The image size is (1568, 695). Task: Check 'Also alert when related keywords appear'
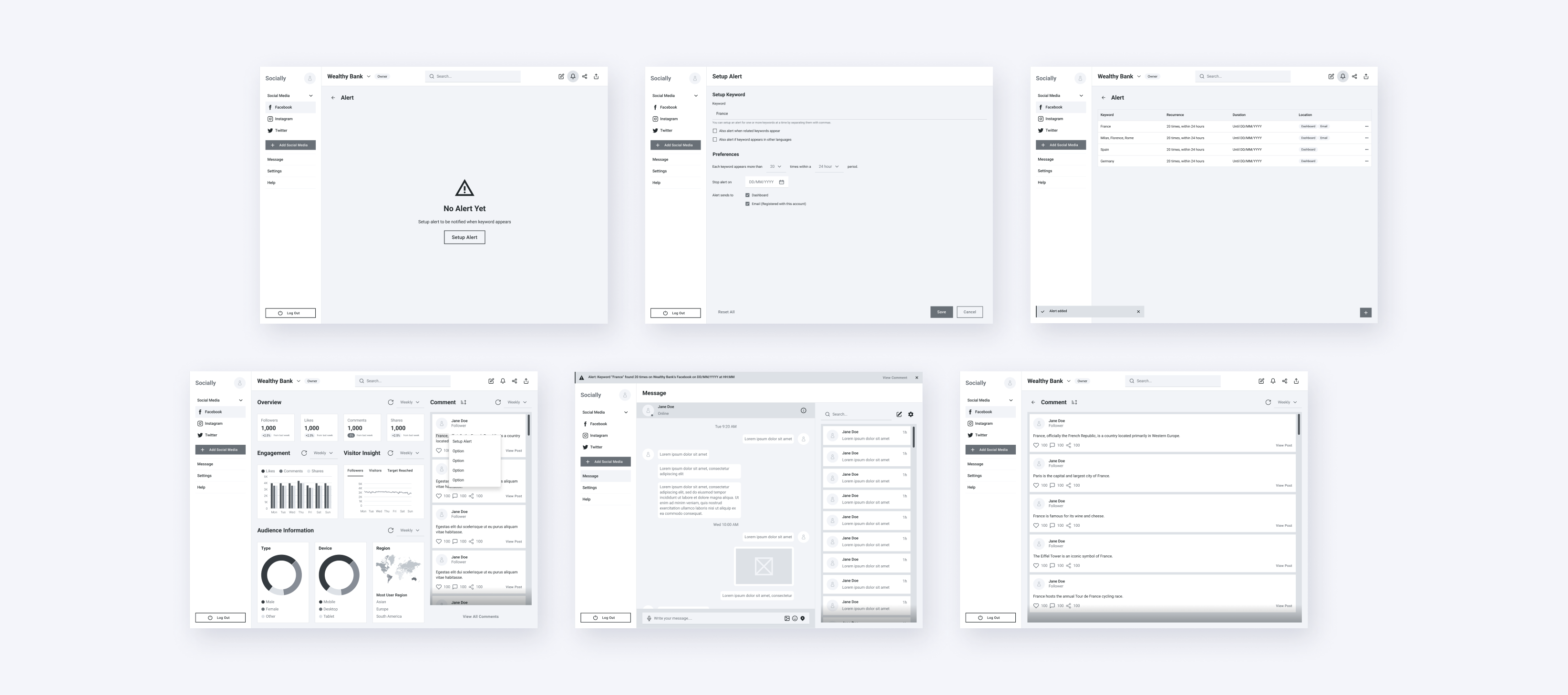714,131
